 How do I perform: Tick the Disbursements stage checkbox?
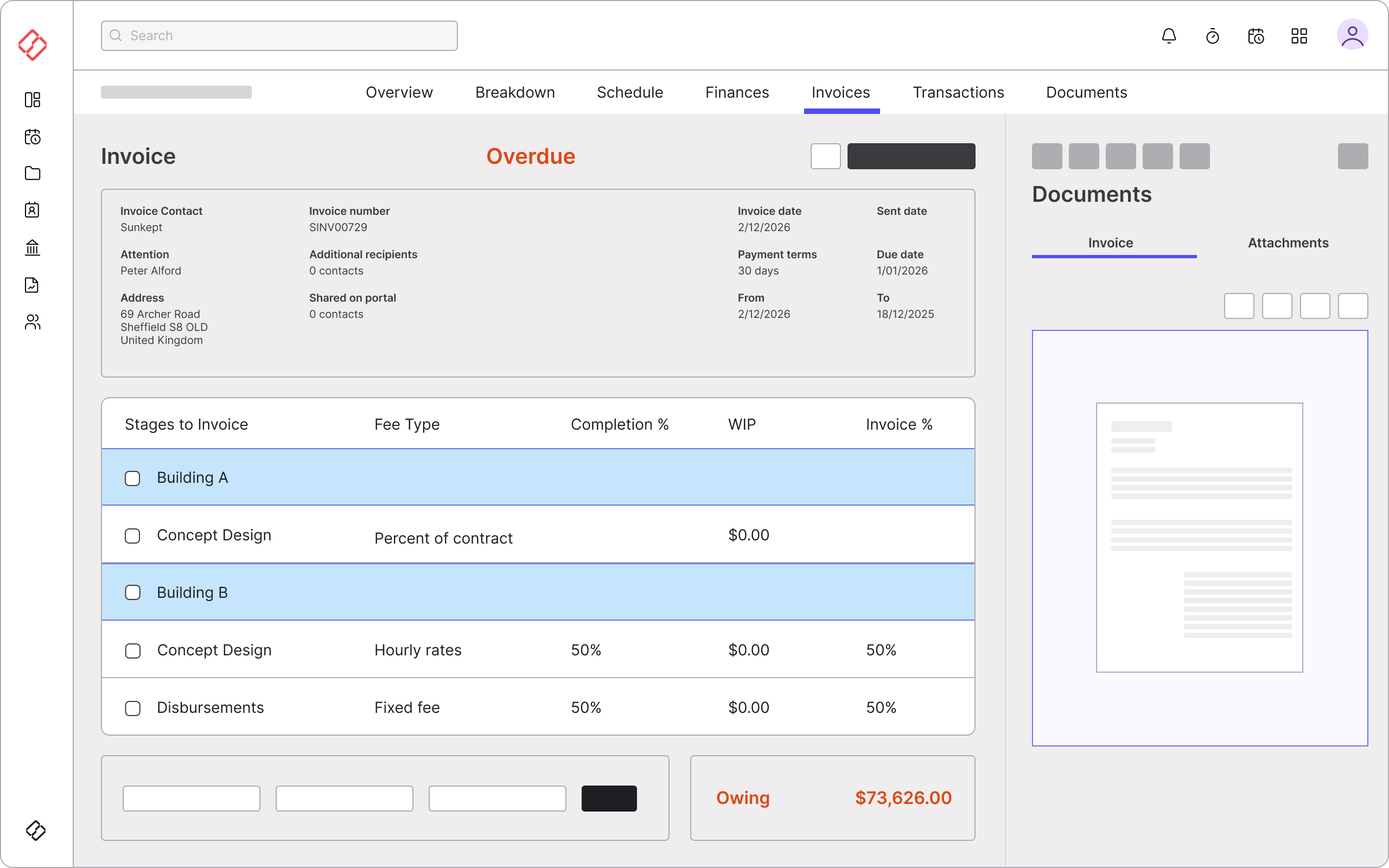click(x=132, y=708)
